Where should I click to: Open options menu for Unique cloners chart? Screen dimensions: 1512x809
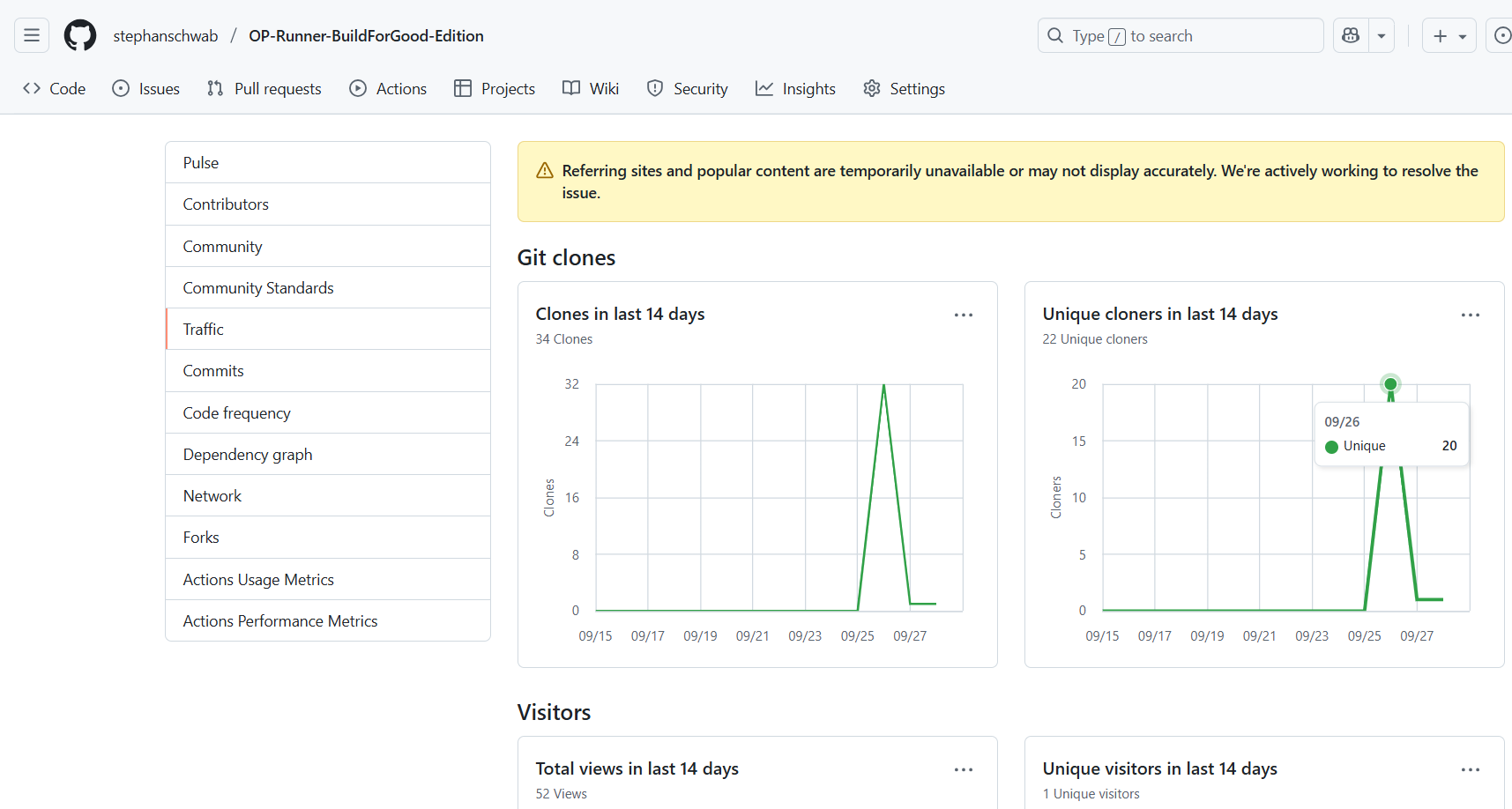pyautogui.click(x=1470, y=315)
